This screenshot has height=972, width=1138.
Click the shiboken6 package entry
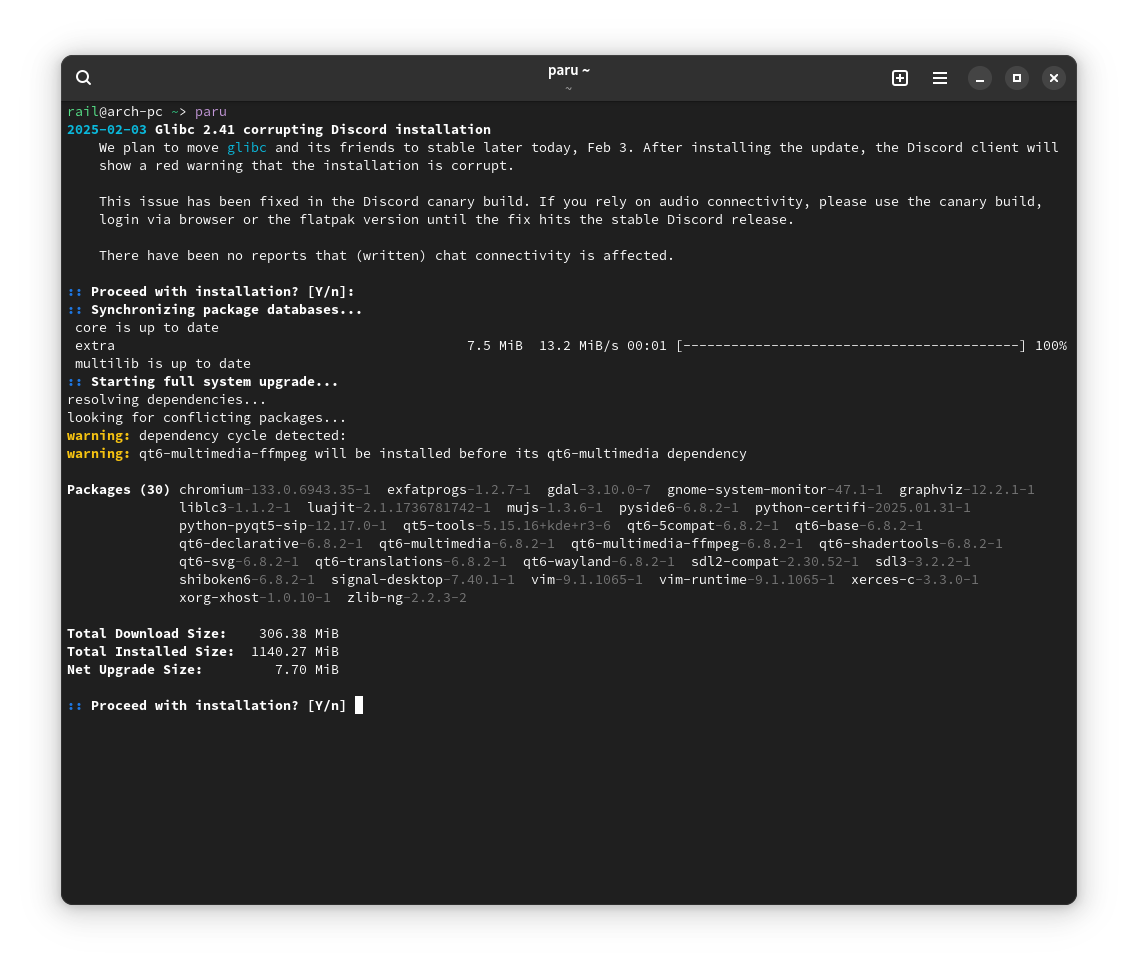246,579
